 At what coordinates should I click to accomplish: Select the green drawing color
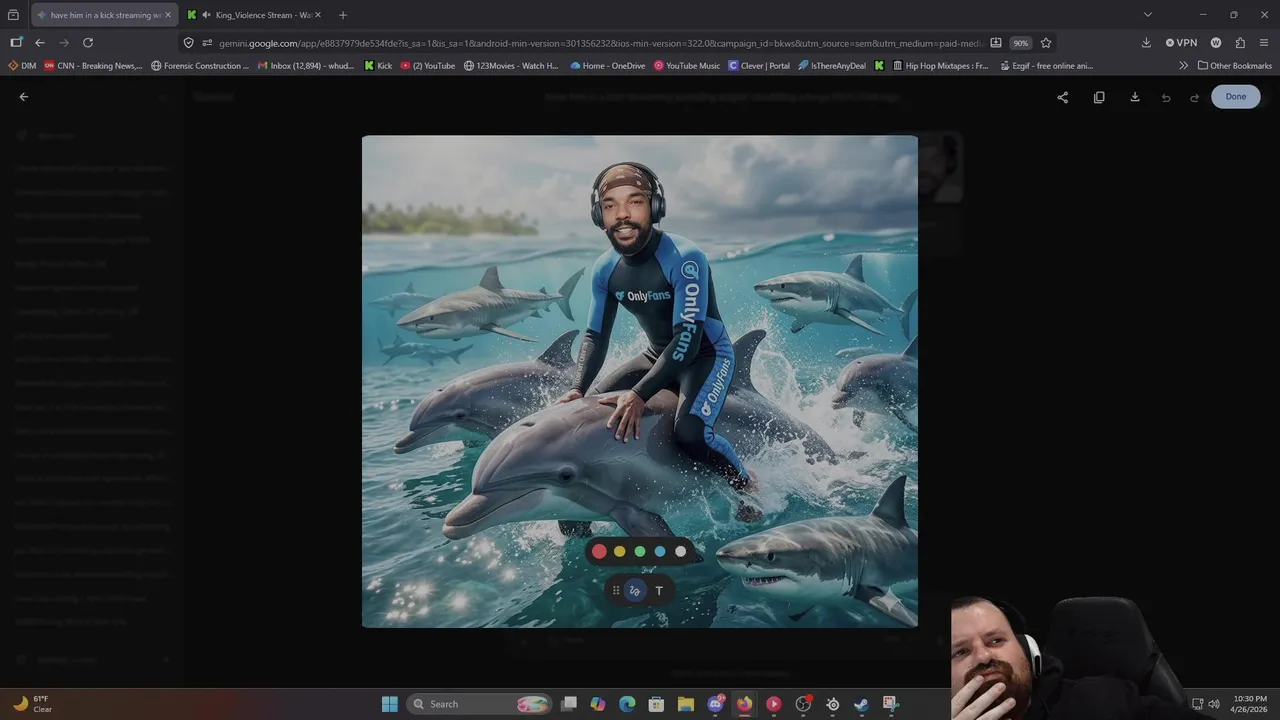(640, 551)
